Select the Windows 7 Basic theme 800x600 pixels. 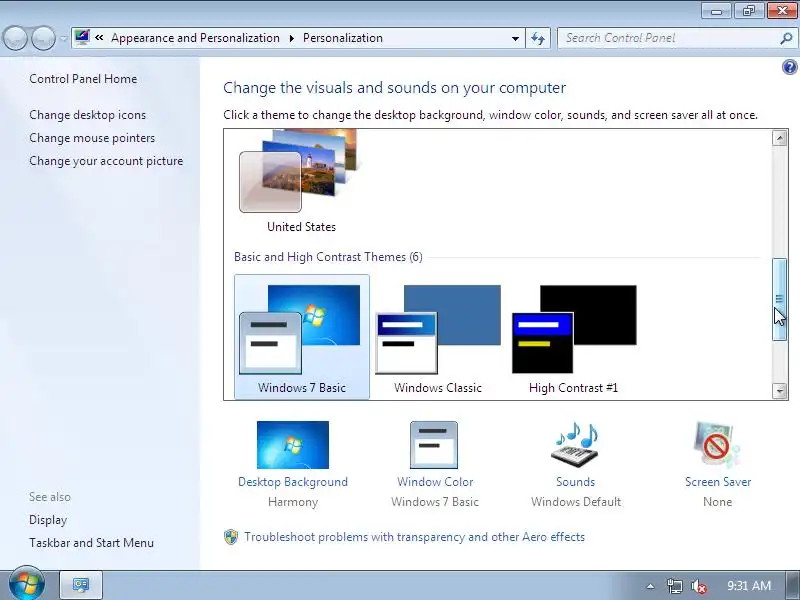[302, 337]
